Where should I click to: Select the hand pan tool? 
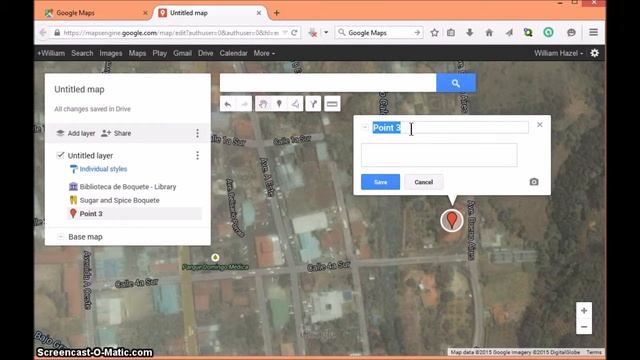point(263,104)
